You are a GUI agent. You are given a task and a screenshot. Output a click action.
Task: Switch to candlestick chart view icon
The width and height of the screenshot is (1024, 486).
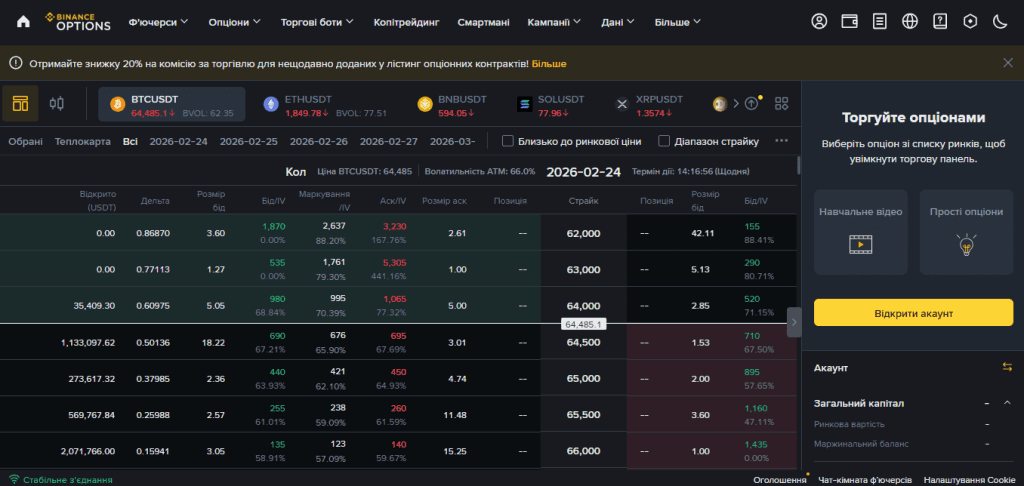[57, 103]
